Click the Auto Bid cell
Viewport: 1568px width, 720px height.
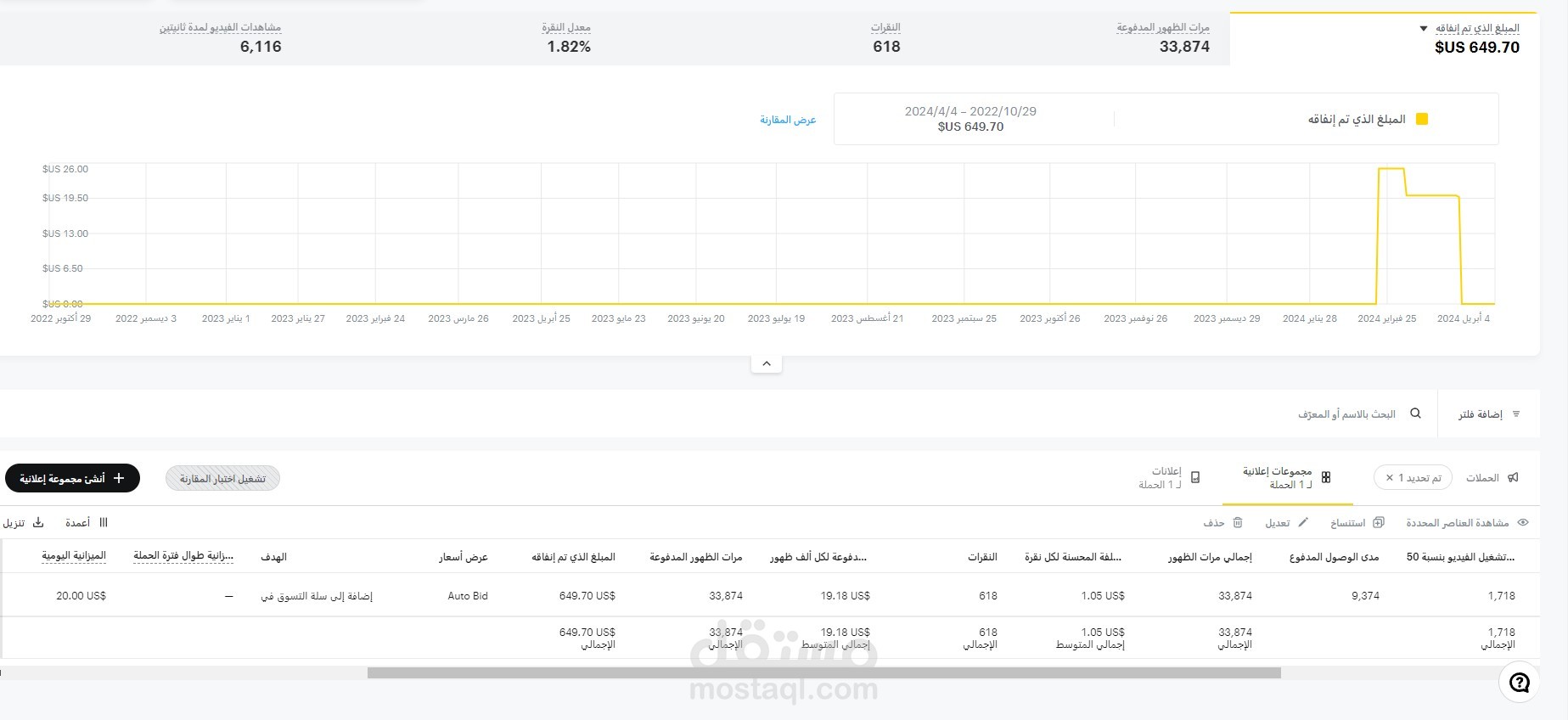coord(468,596)
